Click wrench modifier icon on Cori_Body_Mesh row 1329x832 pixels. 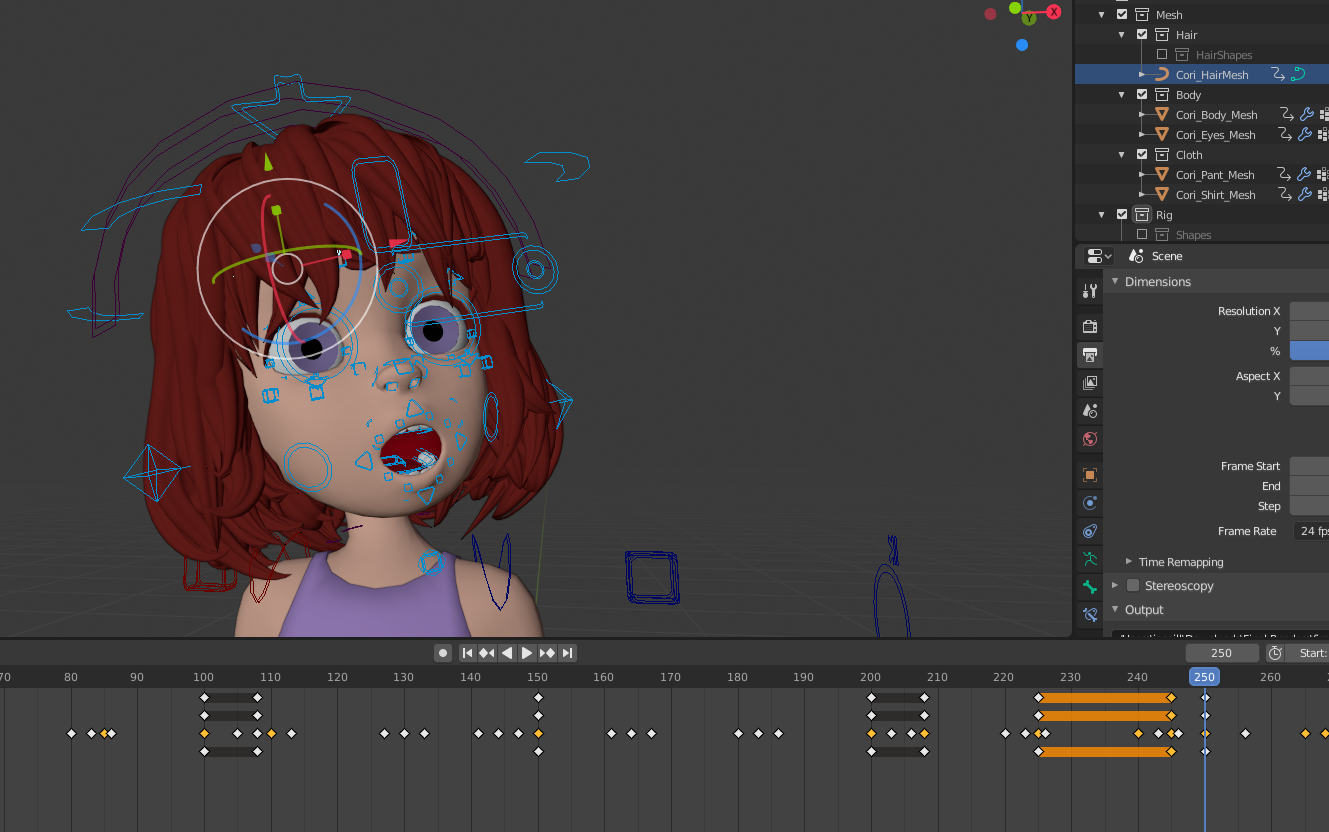coord(1305,114)
